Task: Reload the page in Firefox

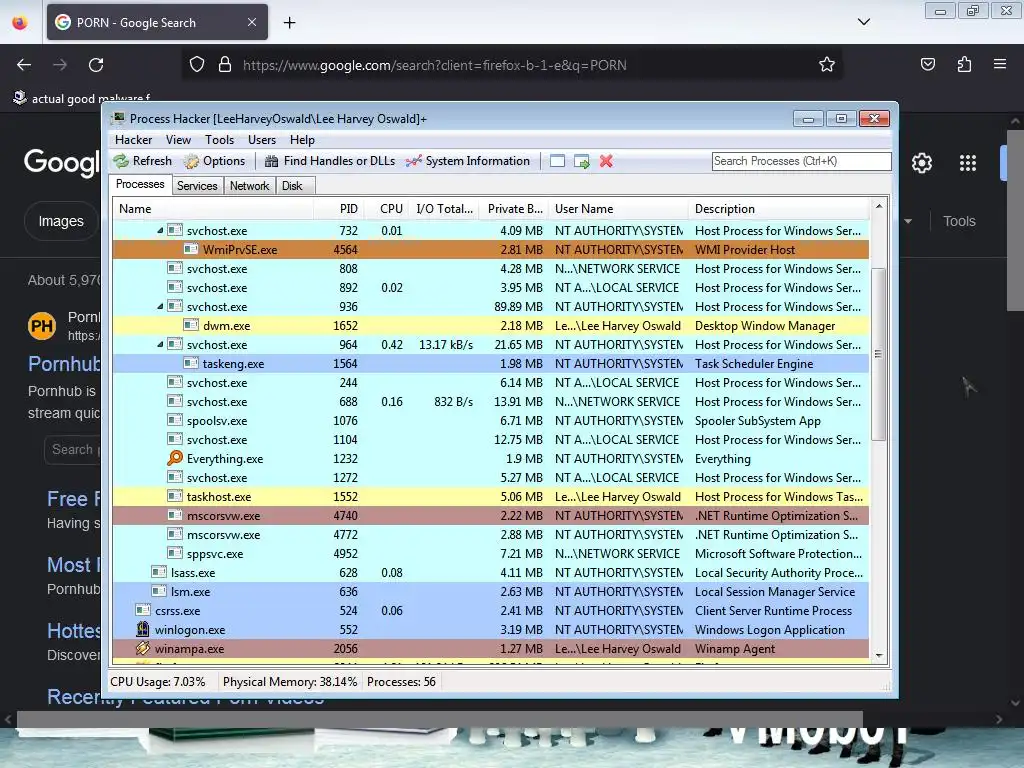Action: (96, 65)
